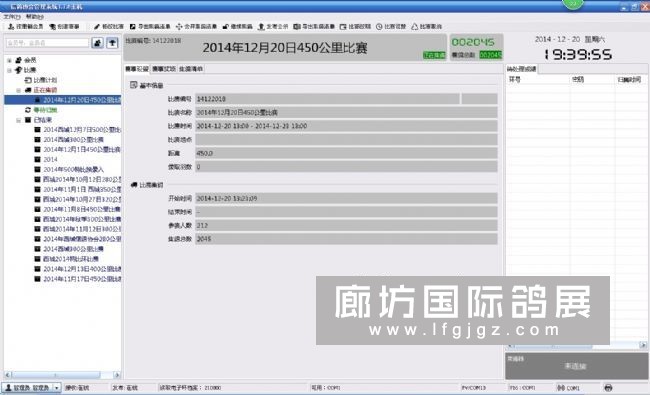Switch to the third tab 集鸽清单
650x395 pixels.
click(191, 69)
